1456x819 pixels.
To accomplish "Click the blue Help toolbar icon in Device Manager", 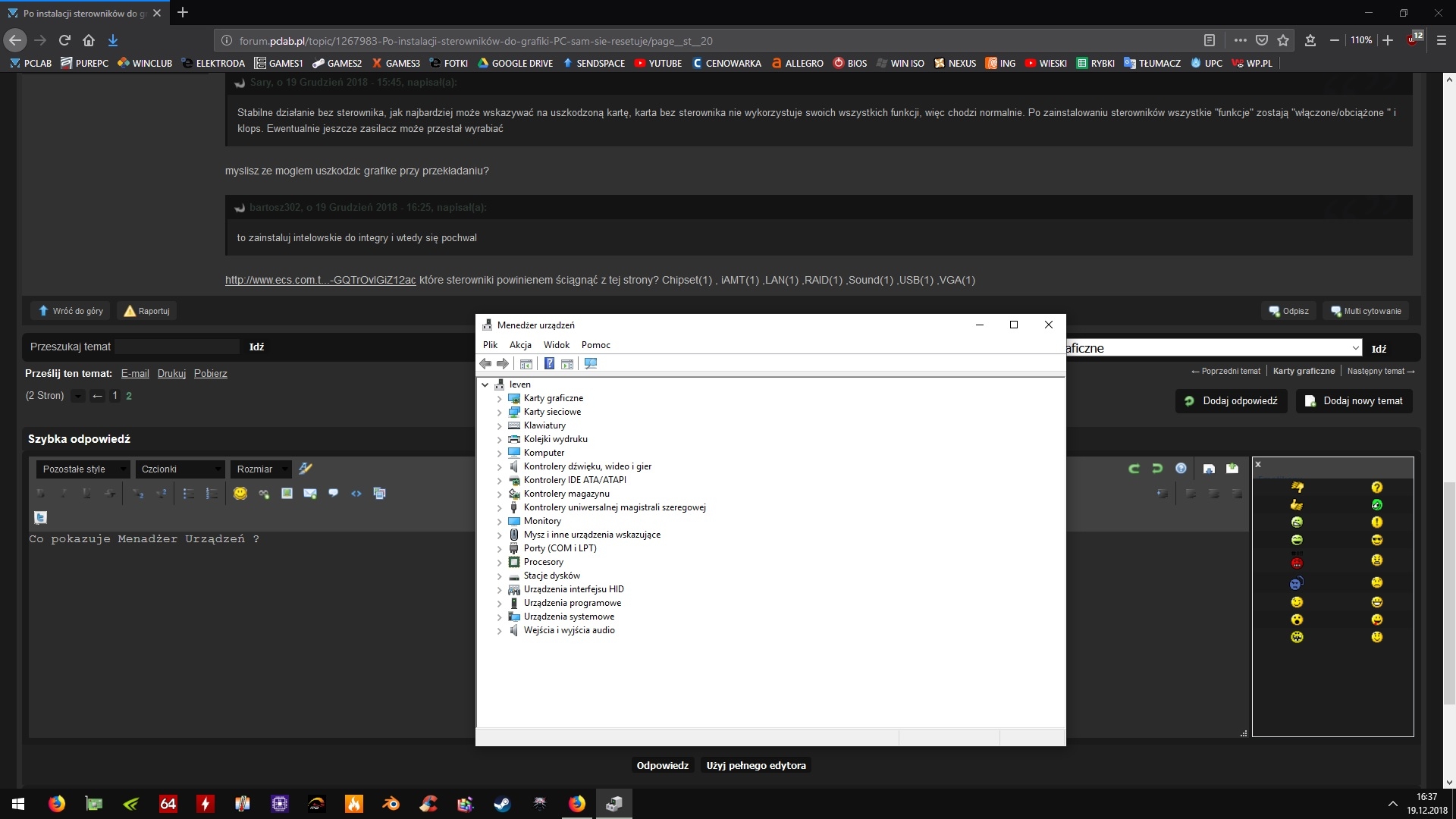I will [549, 364].
